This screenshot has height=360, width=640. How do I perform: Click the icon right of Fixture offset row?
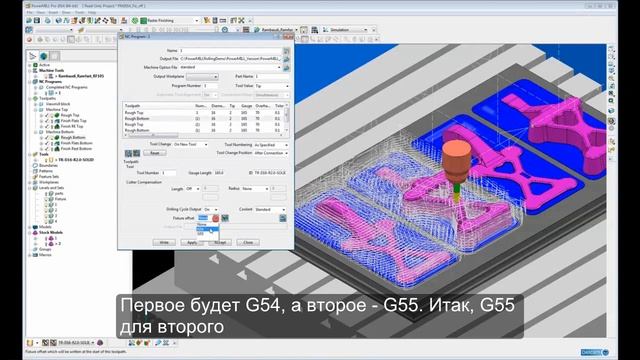pyautogui.click(x=282, y=219)
